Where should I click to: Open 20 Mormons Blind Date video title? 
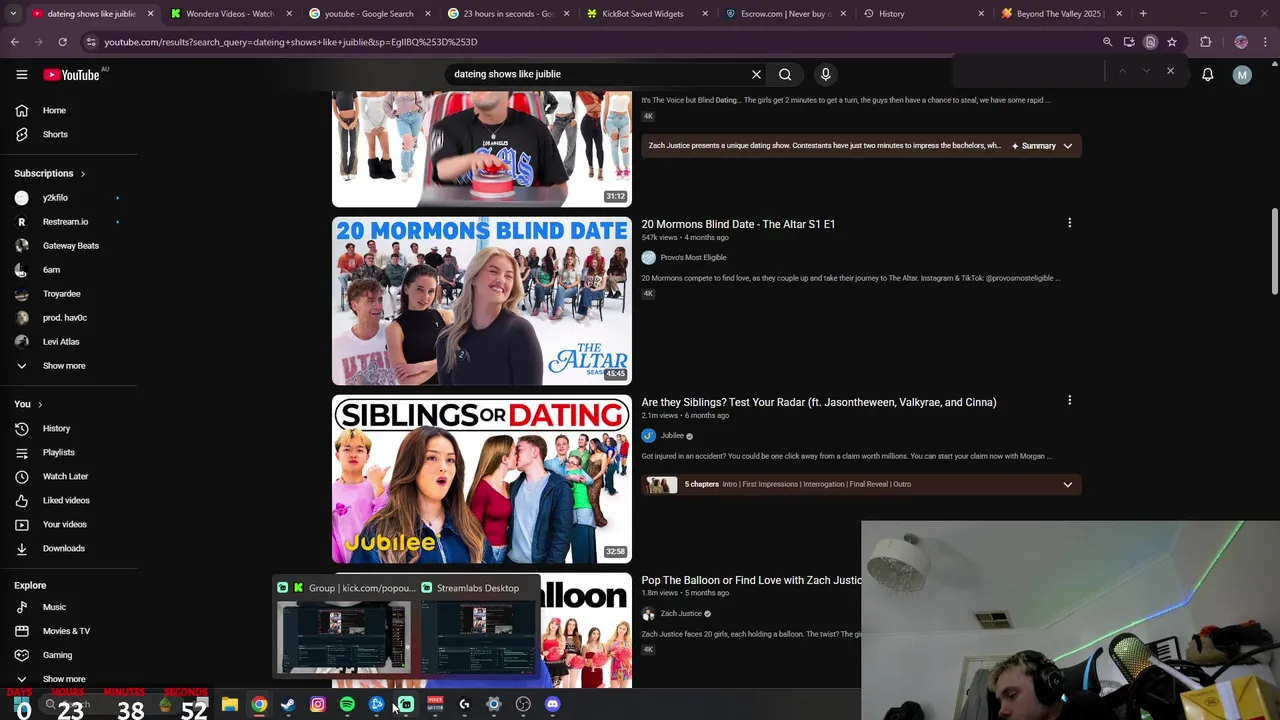[738, 224]
